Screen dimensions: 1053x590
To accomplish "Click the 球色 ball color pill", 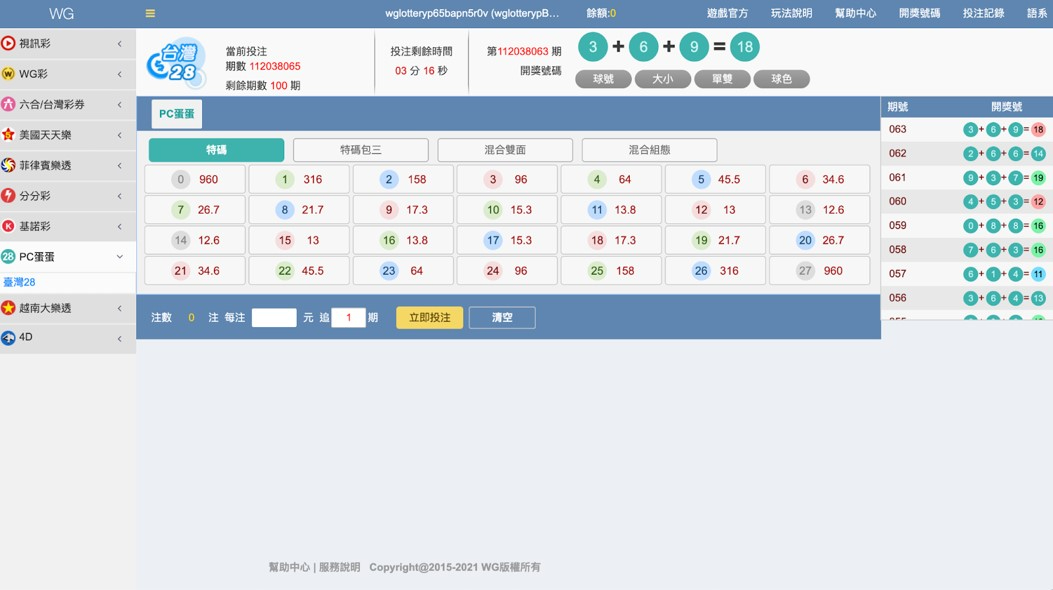I will [x=781, y=79].
